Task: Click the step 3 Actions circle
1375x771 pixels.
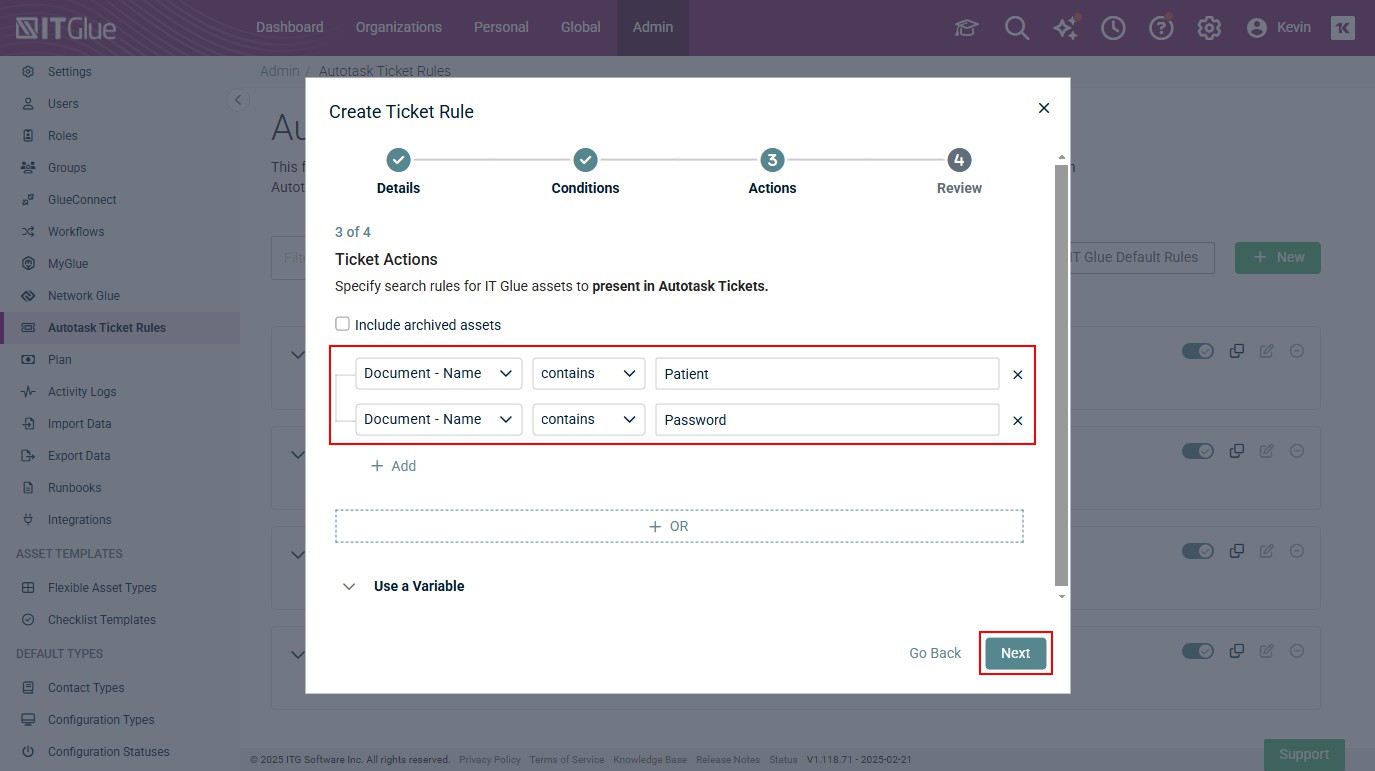Action: point(772,160)
